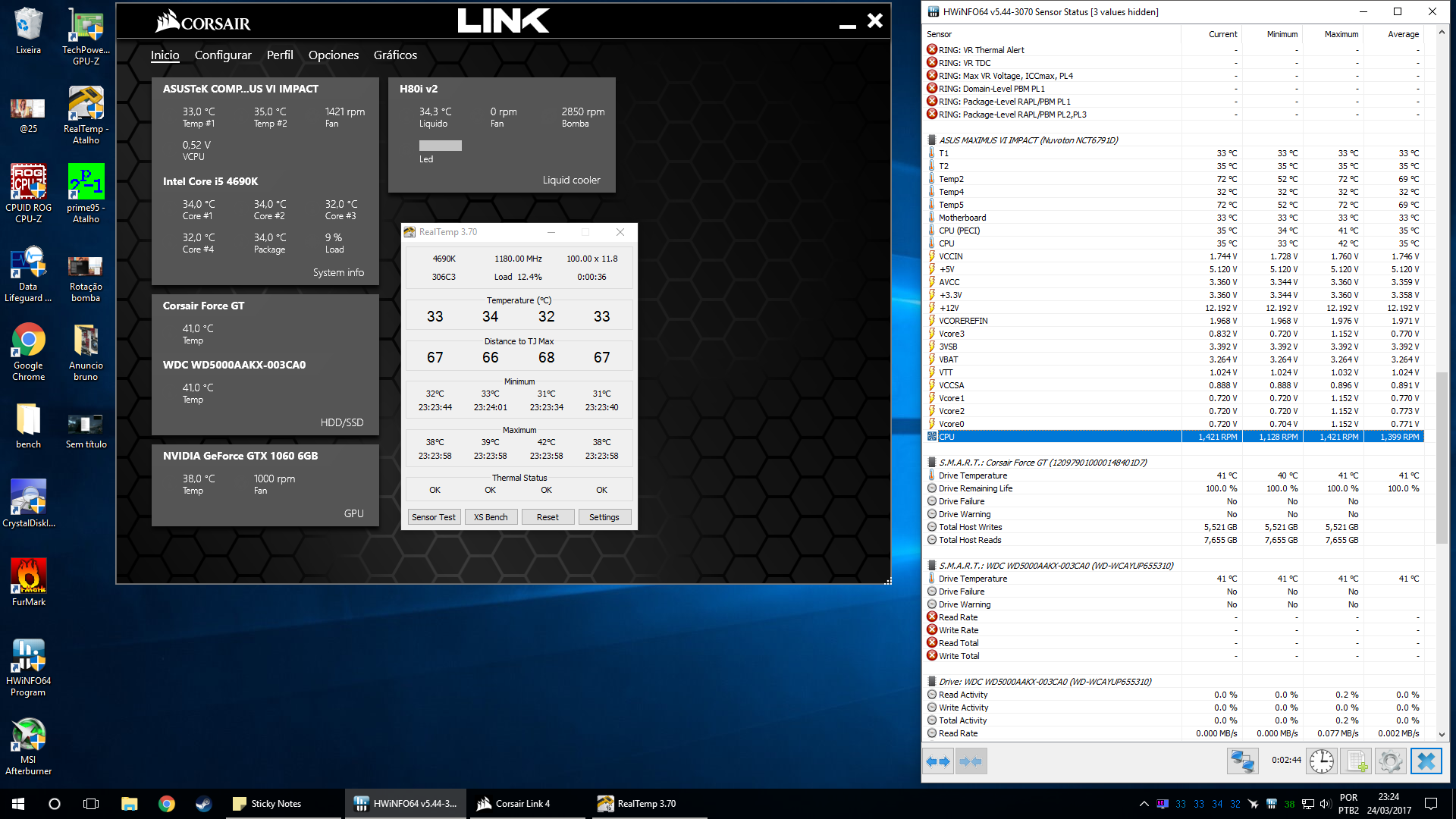The width and height of the screenshot is (1456, 819).
Task: Click the H80i v2 Led color swatch
Action: 440,146
